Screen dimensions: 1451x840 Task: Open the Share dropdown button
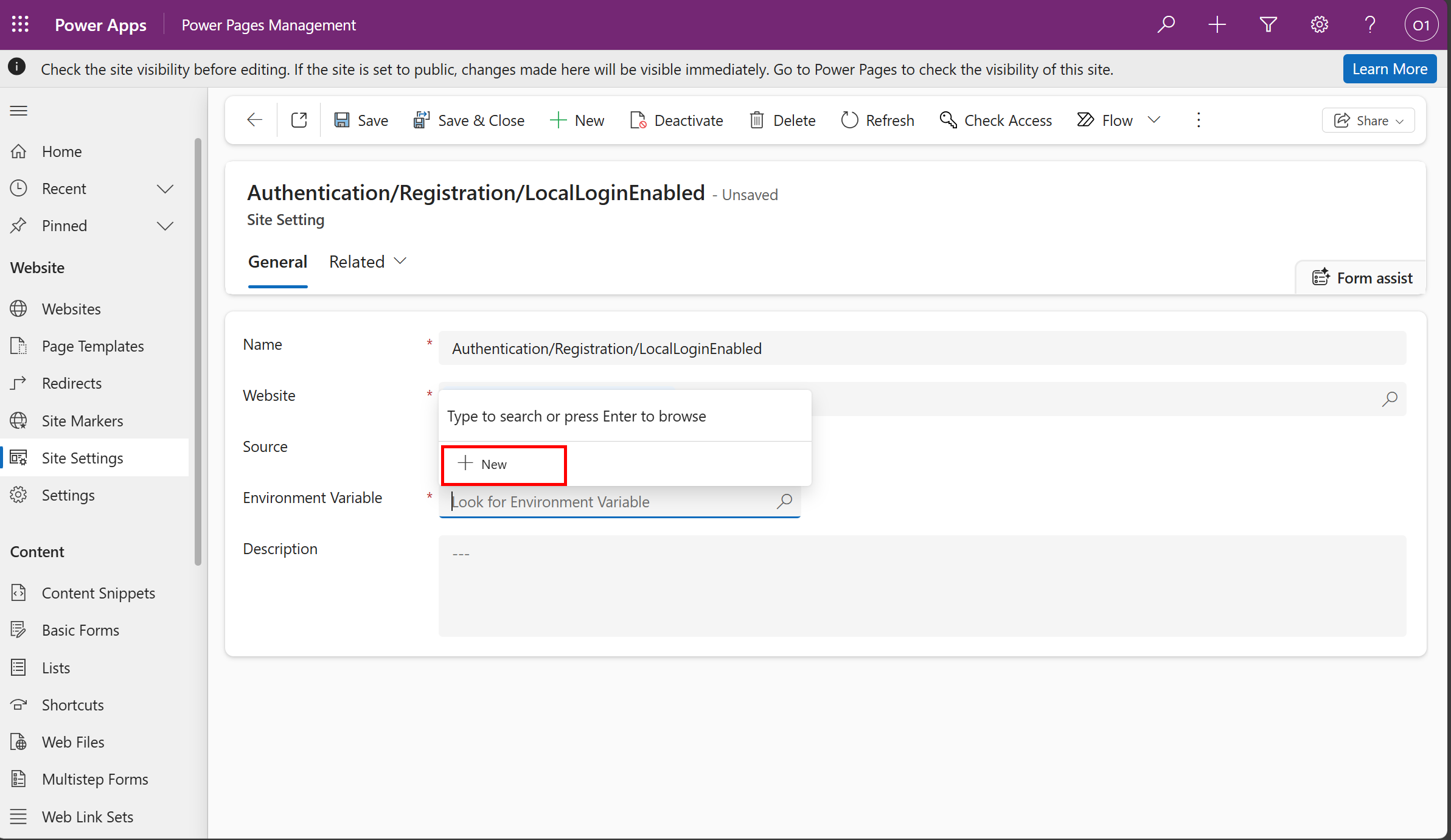1368,120
